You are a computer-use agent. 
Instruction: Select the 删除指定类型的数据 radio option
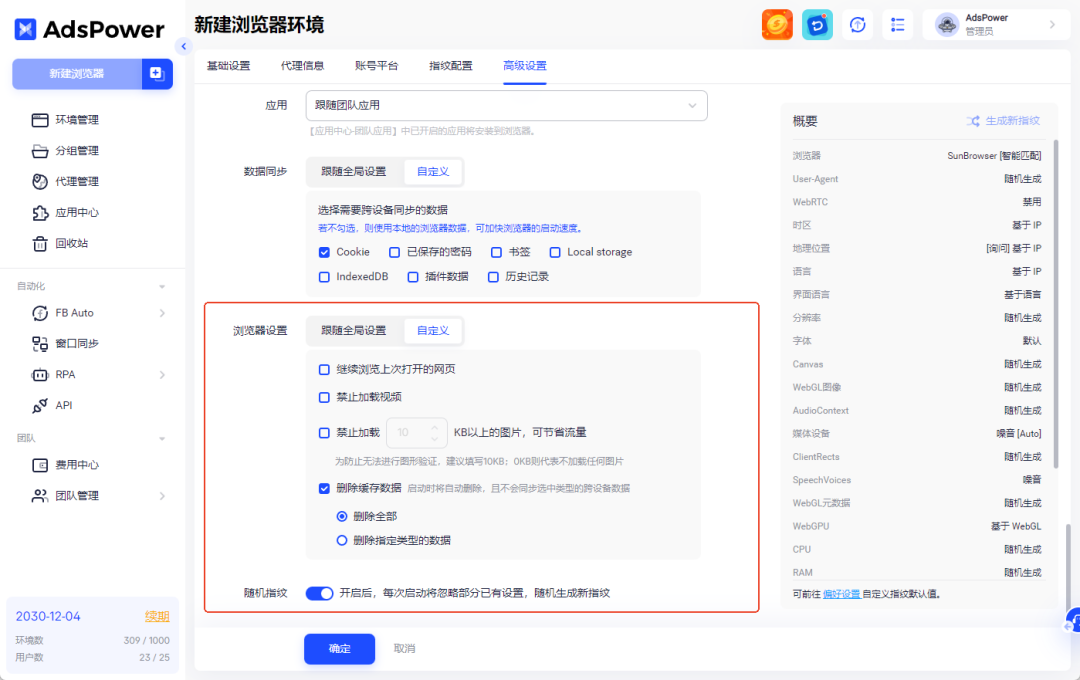pyautogui.click(x=341, y=540)
